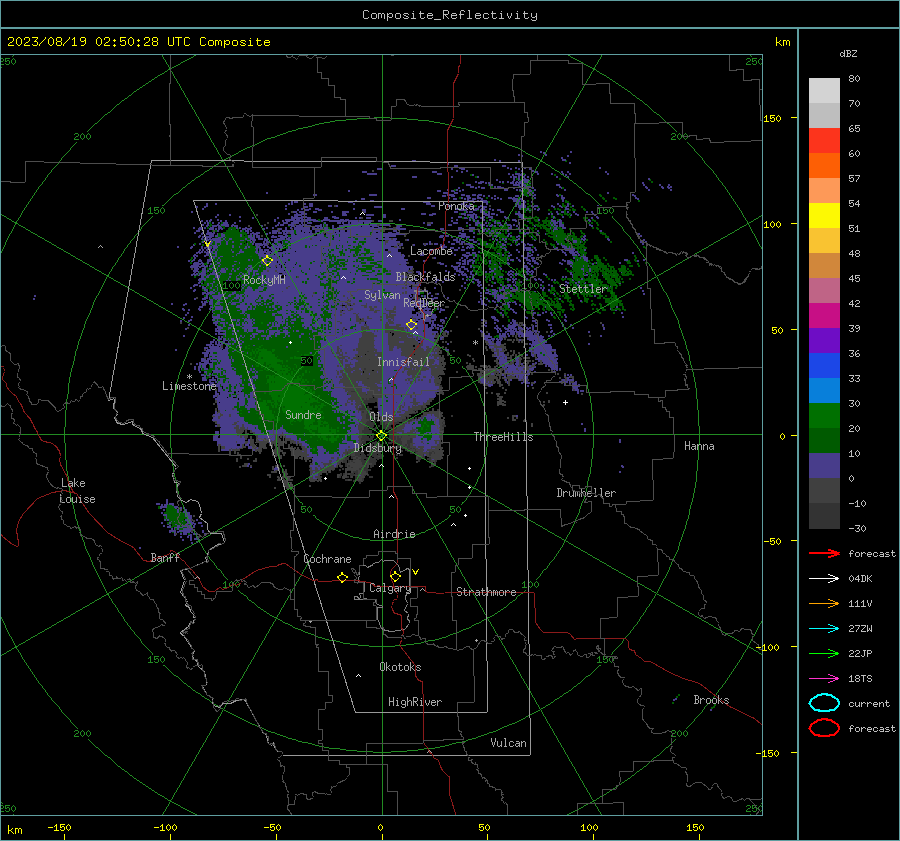Image resolution: width=900 pixels, height=841 pixels.
Task: Click the Sylvan label on map
Action: 382,295
